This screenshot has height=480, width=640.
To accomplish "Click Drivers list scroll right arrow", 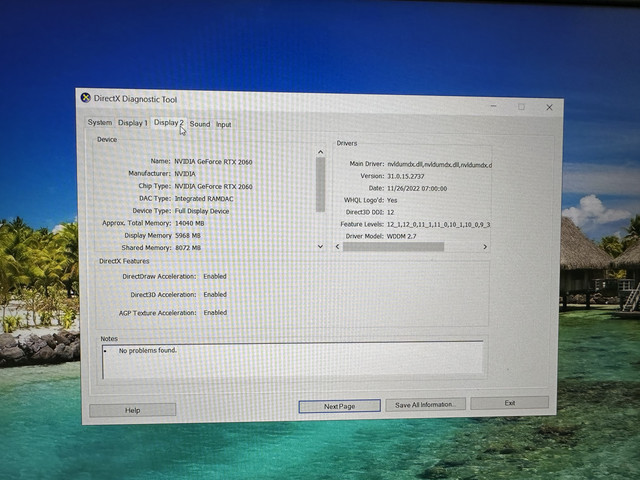I will [x=485, y=247].
